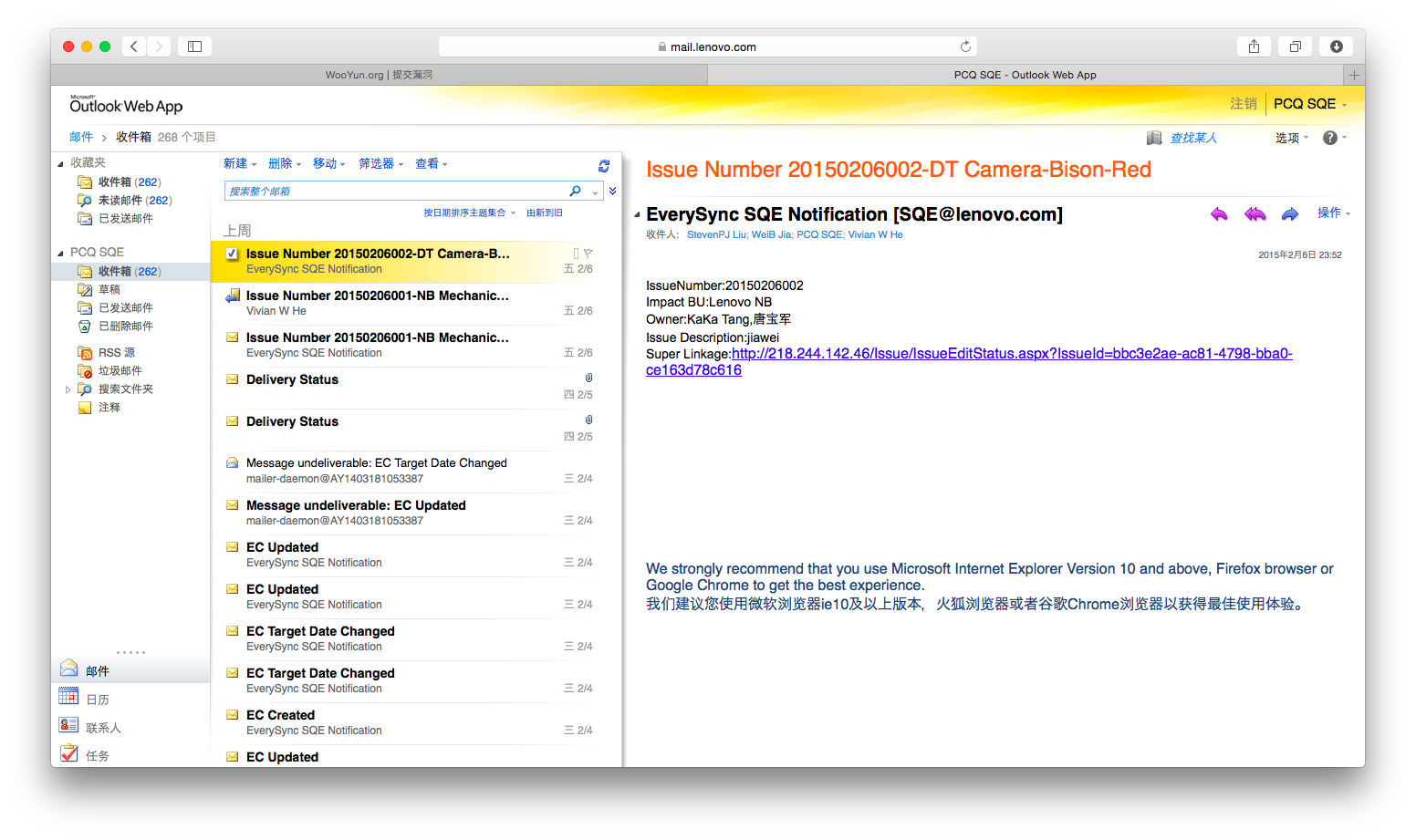This screenshot has width=1416, height=840.
Task: Collapse the PCQ SQE mailbox tree
Action: click(x=60, y=253)
